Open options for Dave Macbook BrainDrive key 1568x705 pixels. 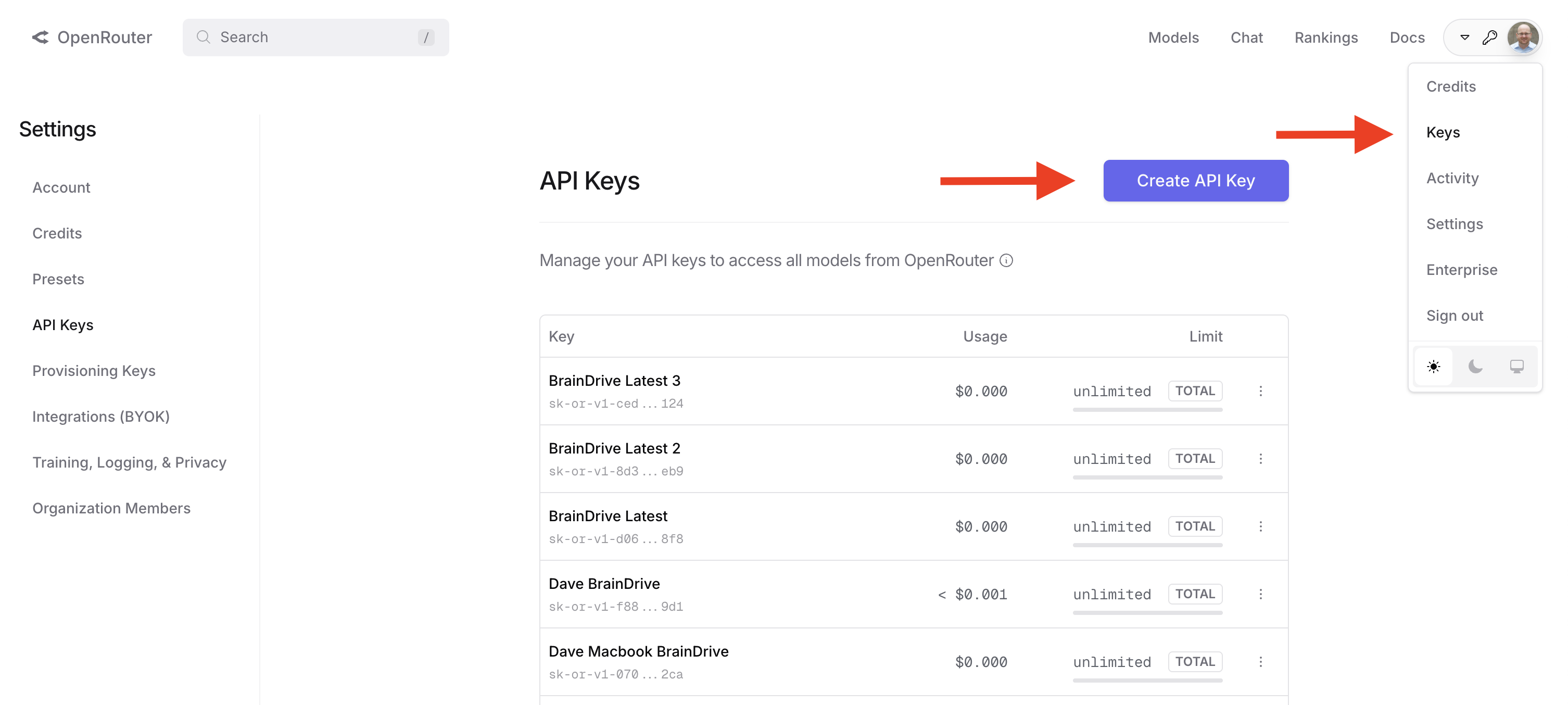[1260, 661]
